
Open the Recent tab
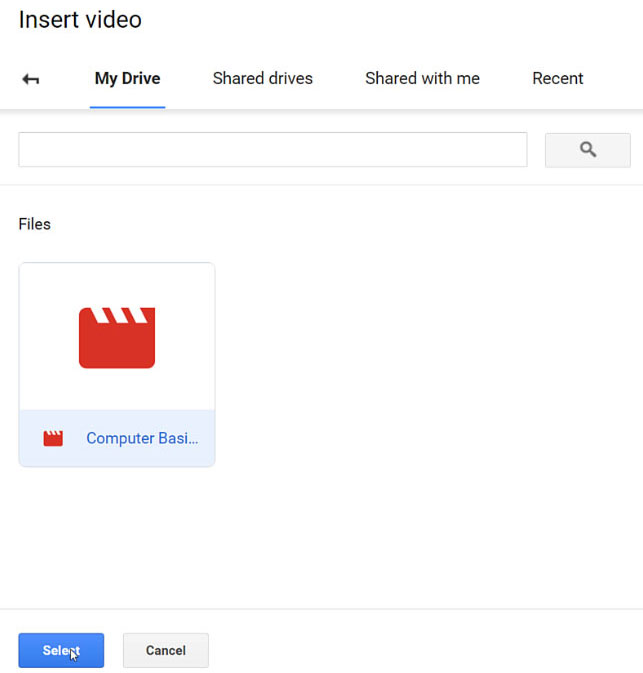point(558,79)
